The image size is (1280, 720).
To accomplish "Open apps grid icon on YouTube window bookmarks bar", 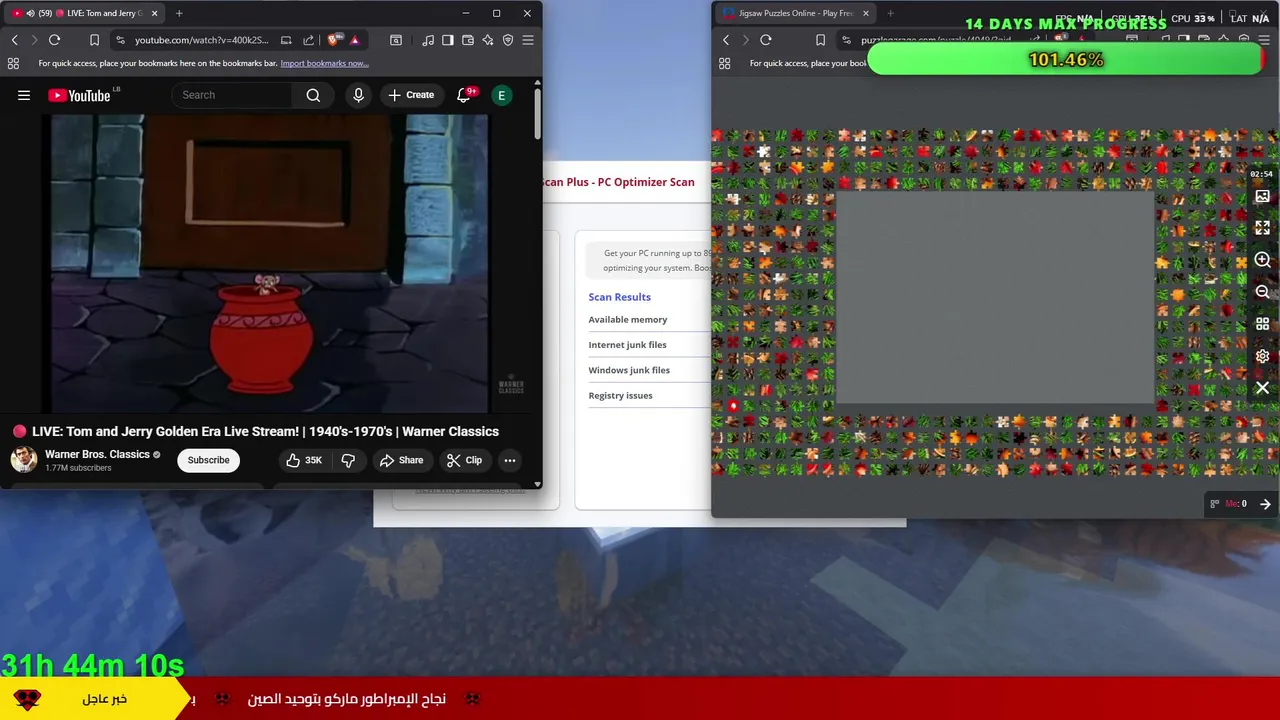I will 13,63.
